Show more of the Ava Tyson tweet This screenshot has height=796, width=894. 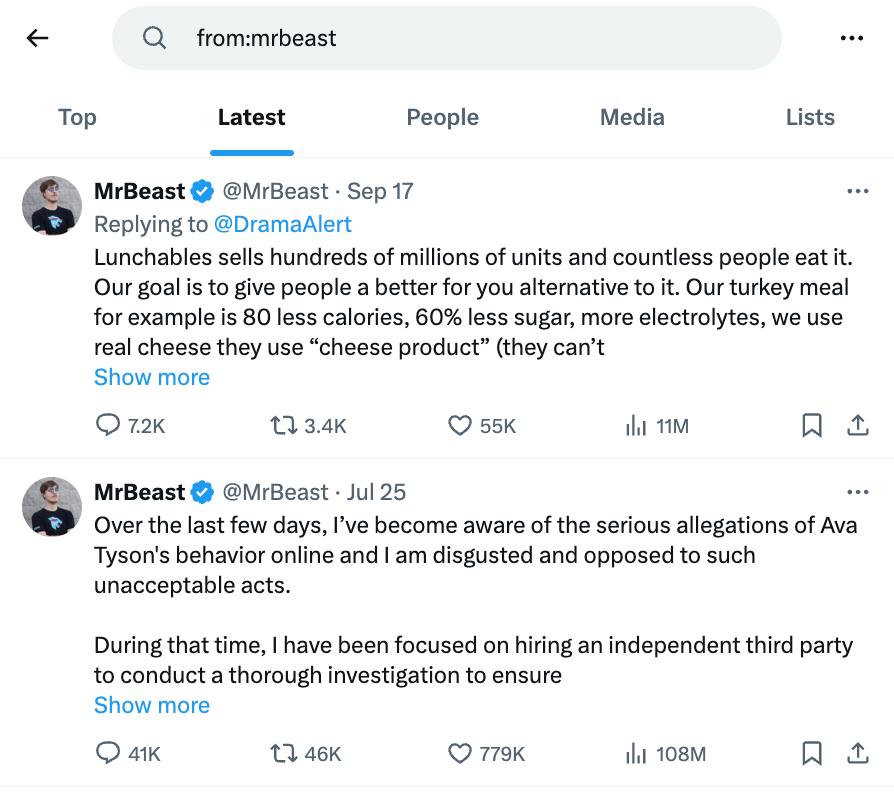[151, 705]
